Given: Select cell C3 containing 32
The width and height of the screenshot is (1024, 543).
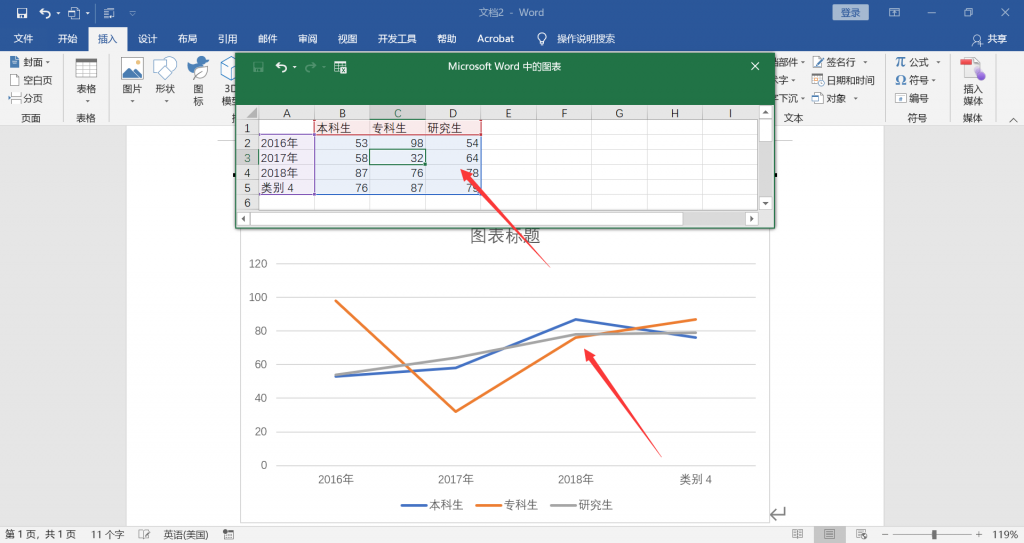Looking at the screenshot, I should [398, 157].
